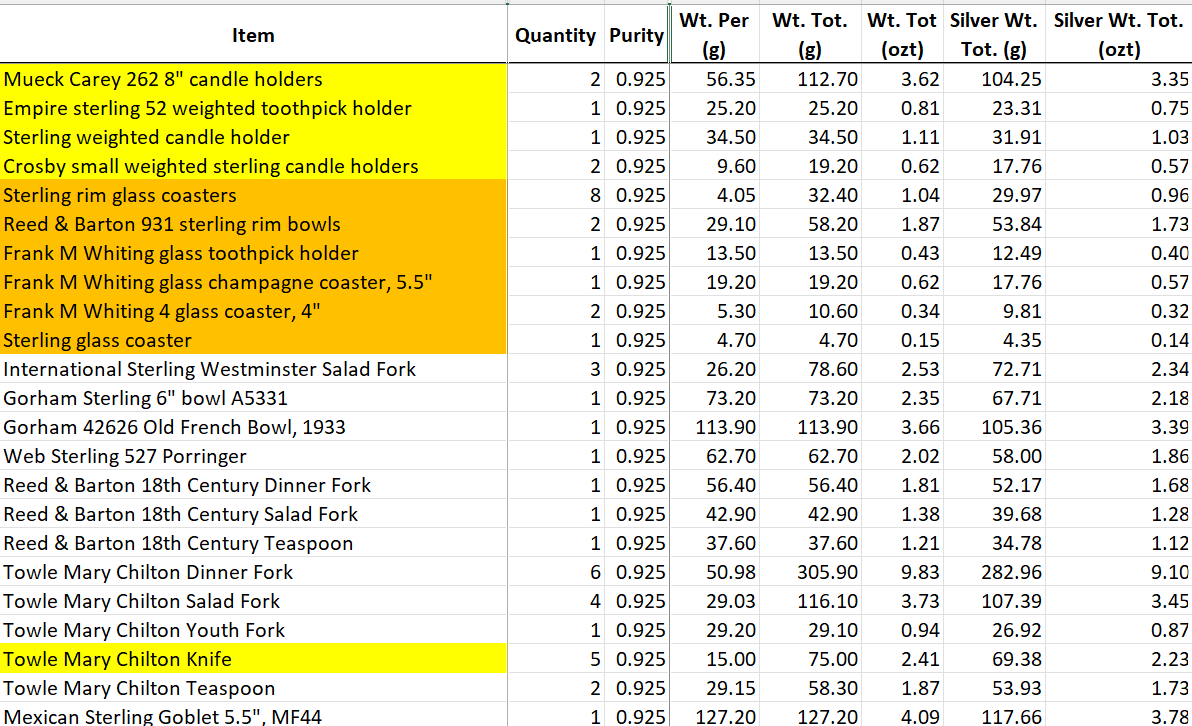The height and width of the screenshot is (726, 1192).
Task: Select Reed & Barton 18th Century Dinner Fork
Action: (x=253, y=485)
